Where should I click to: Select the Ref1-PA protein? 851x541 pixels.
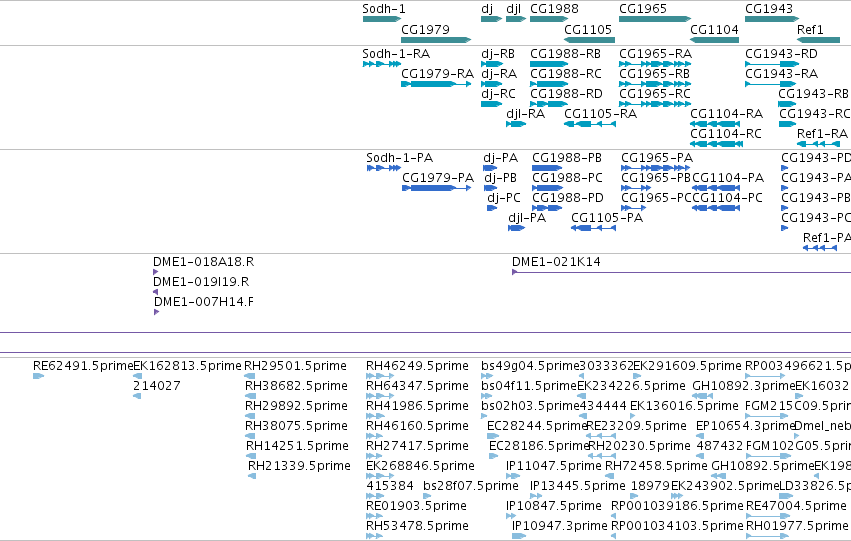pyautogui.click(x=827, y=238)
